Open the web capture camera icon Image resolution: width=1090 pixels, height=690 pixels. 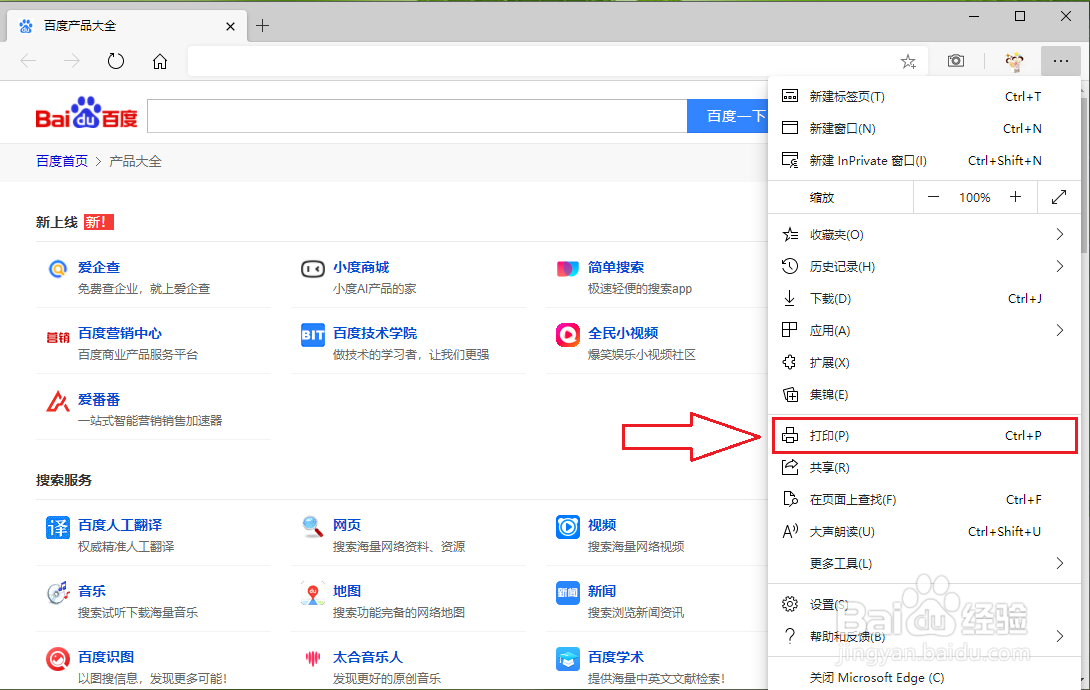pyautogui.click(x=956, y=60)
